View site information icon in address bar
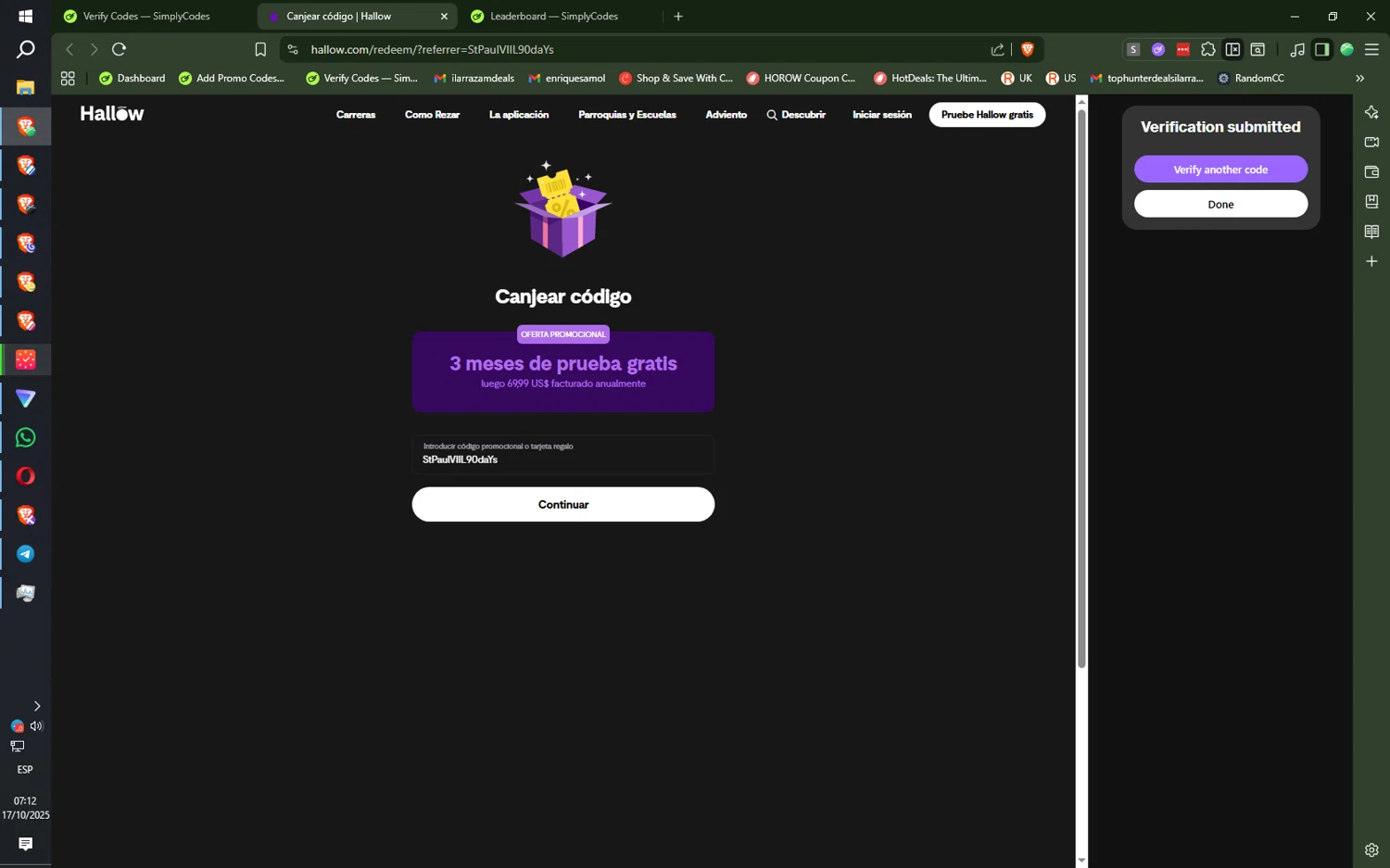This screenshot has width=1390, height=868. pos(293,49)
